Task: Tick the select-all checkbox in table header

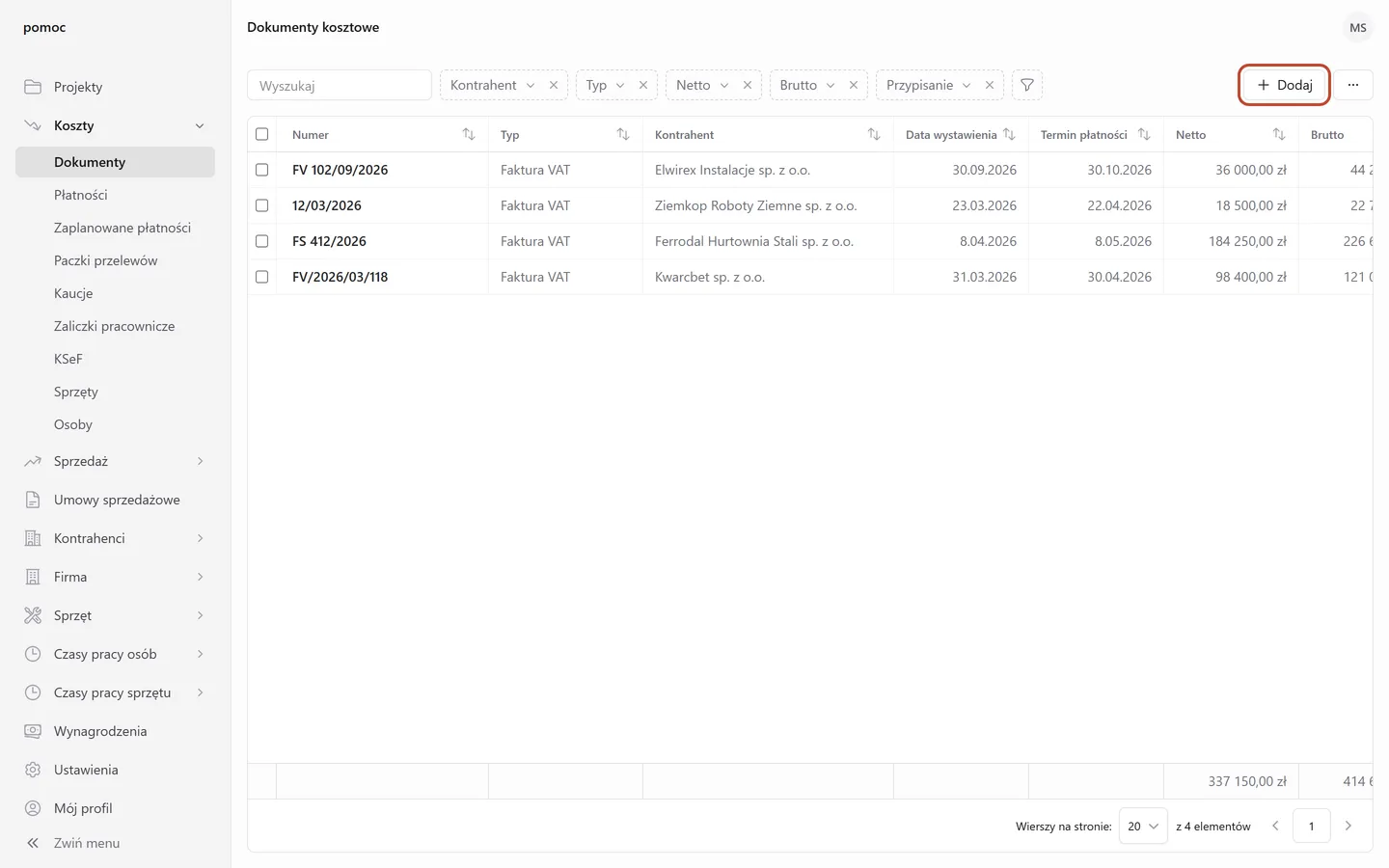Action: [x=261, y=134]
